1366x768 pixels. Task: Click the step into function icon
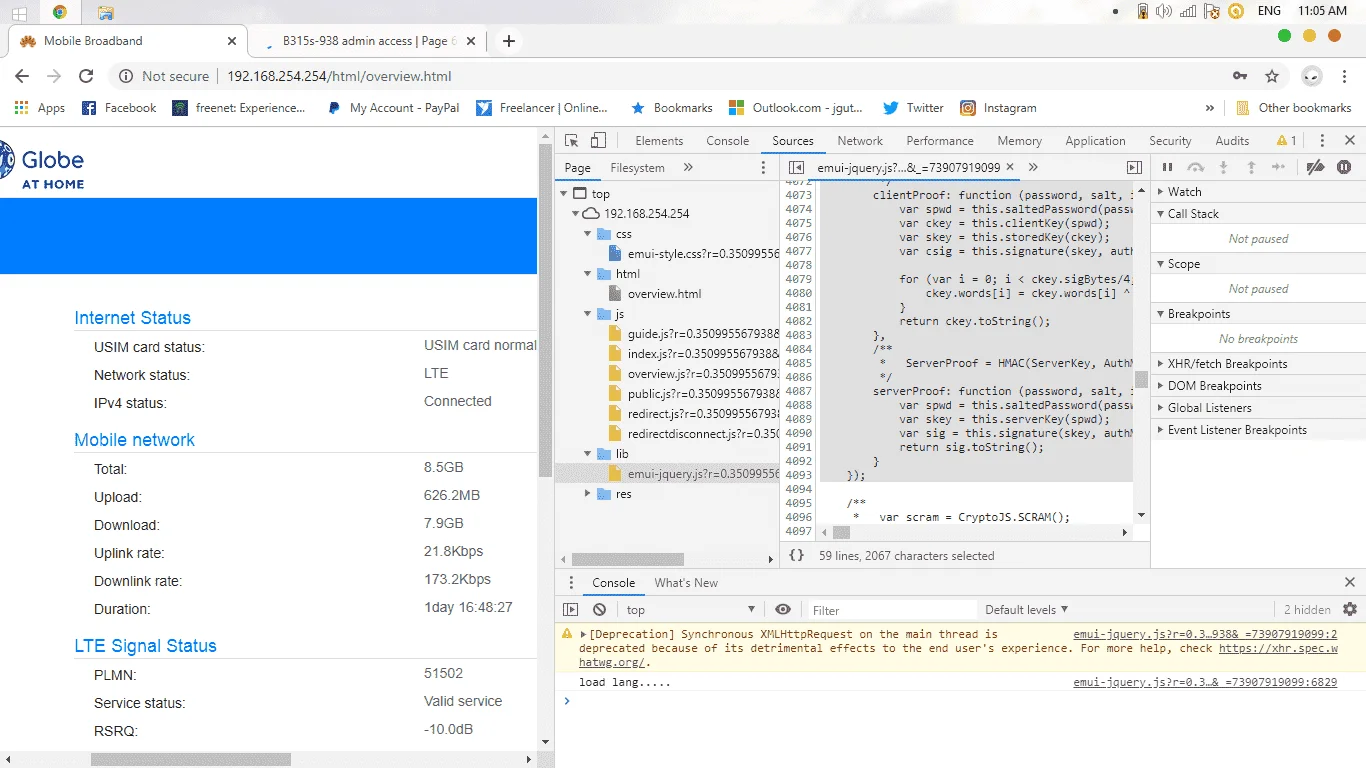coord(1222,168)
